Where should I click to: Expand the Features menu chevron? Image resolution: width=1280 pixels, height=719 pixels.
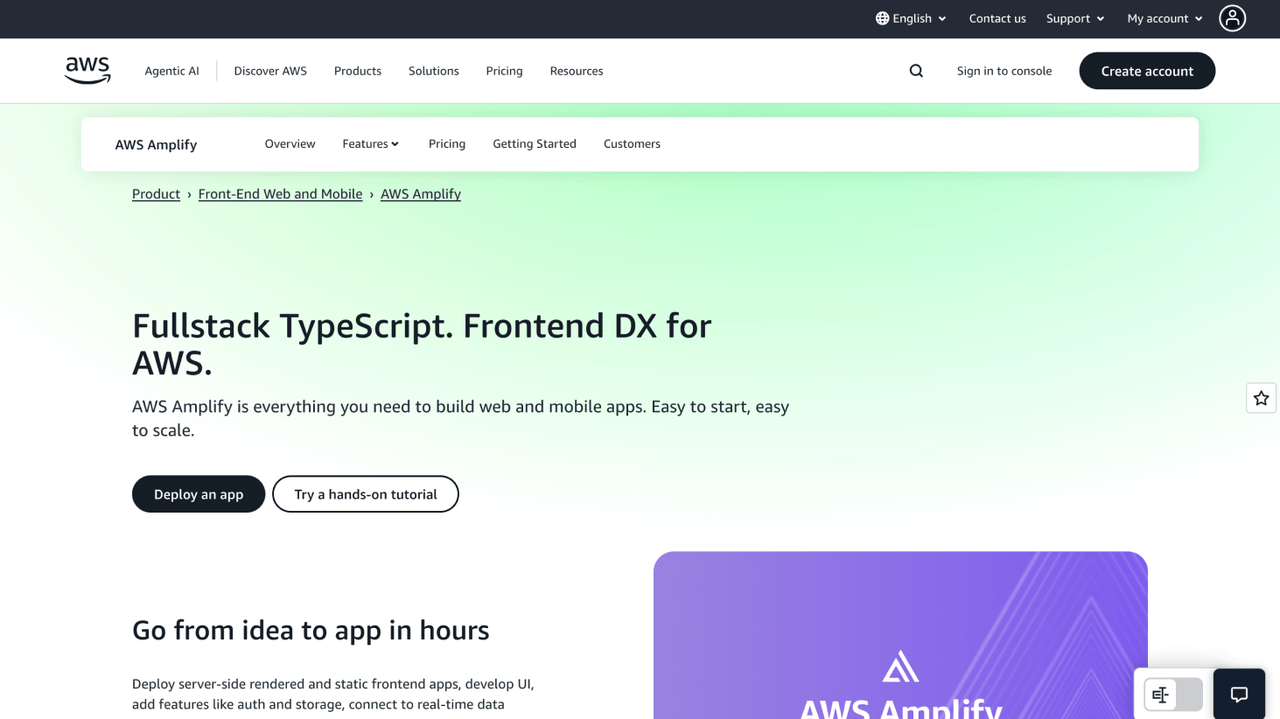(x=395, y=143)
